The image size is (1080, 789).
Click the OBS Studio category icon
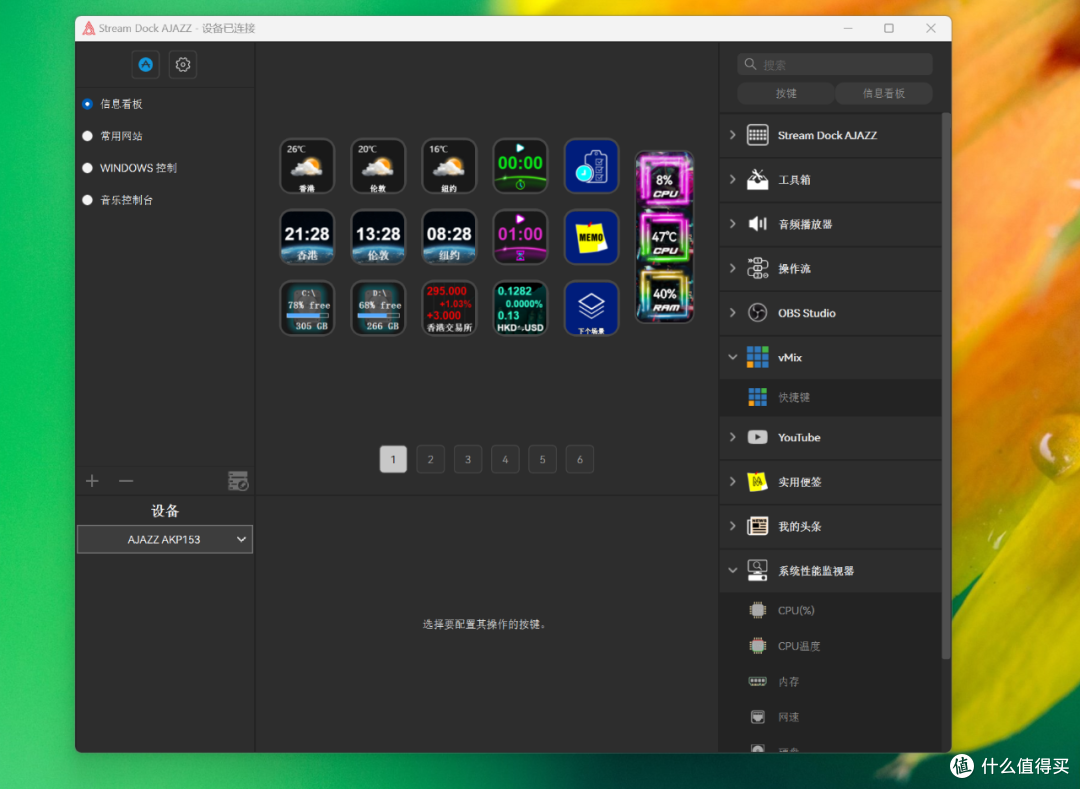tap(758, 313)
